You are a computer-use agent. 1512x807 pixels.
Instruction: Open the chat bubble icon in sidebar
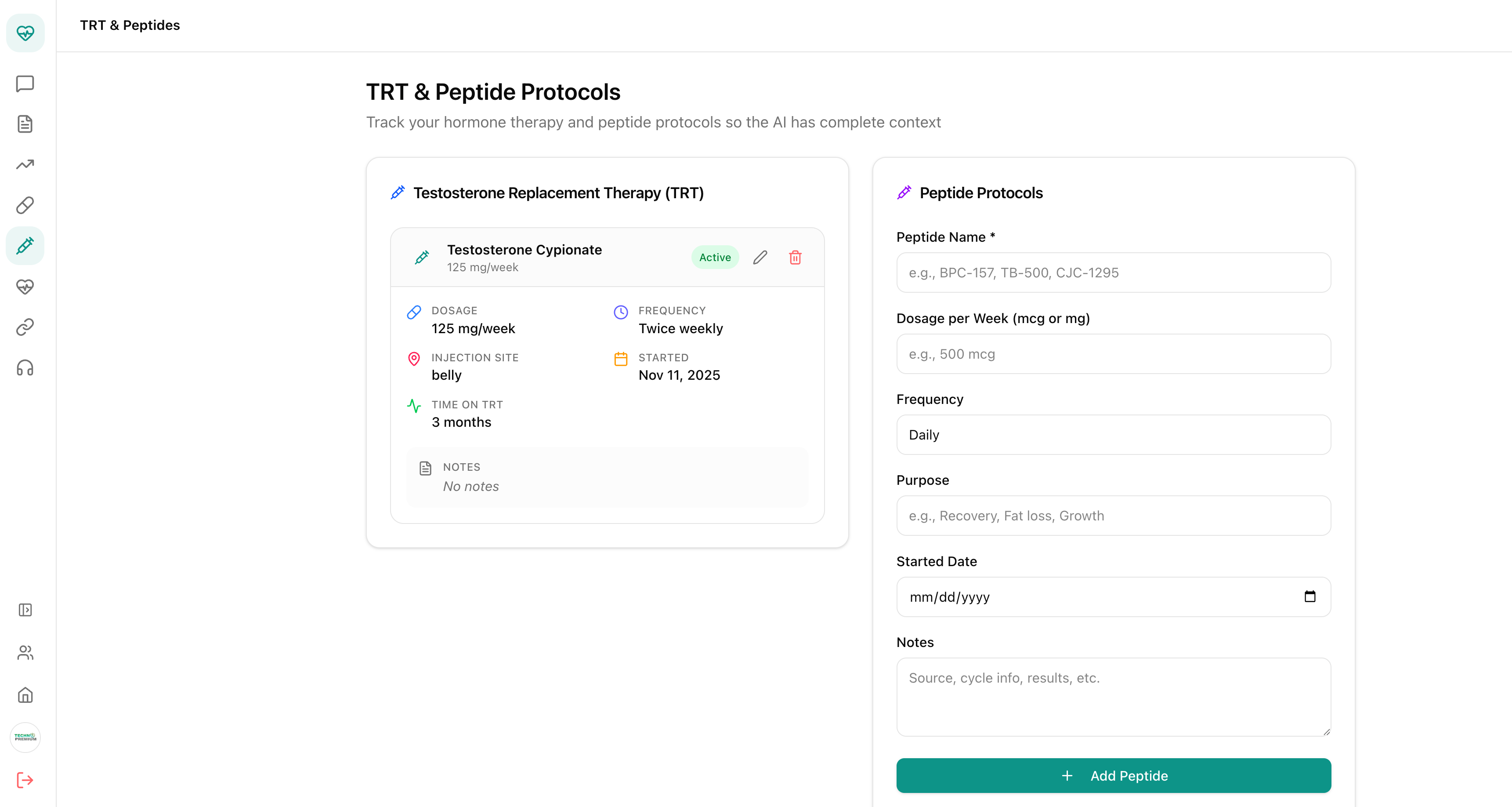25,83
